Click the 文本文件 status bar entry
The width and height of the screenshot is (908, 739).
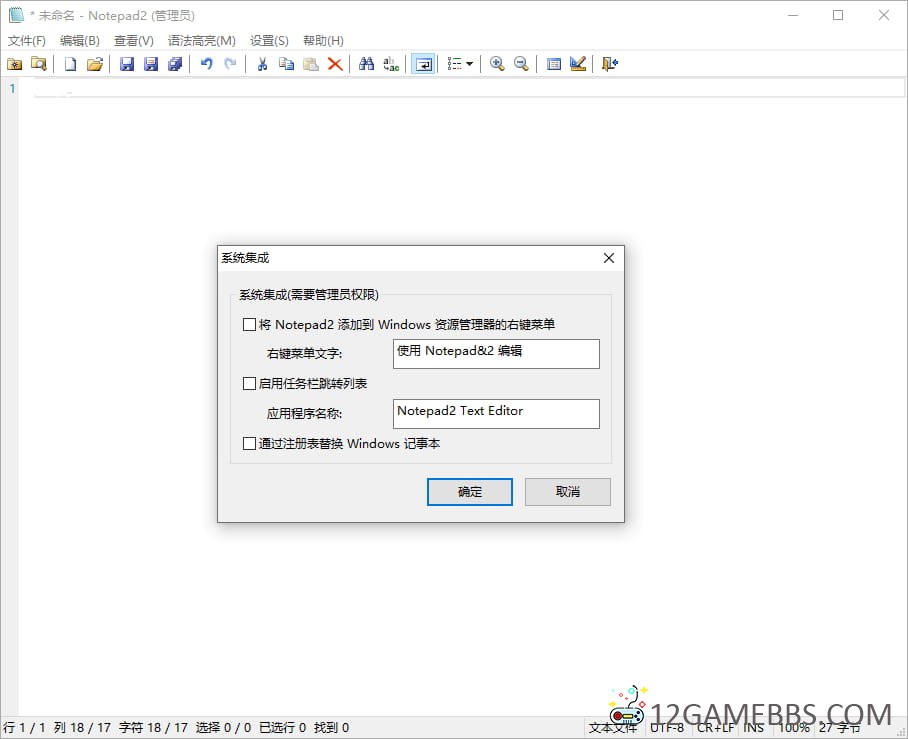613,727
